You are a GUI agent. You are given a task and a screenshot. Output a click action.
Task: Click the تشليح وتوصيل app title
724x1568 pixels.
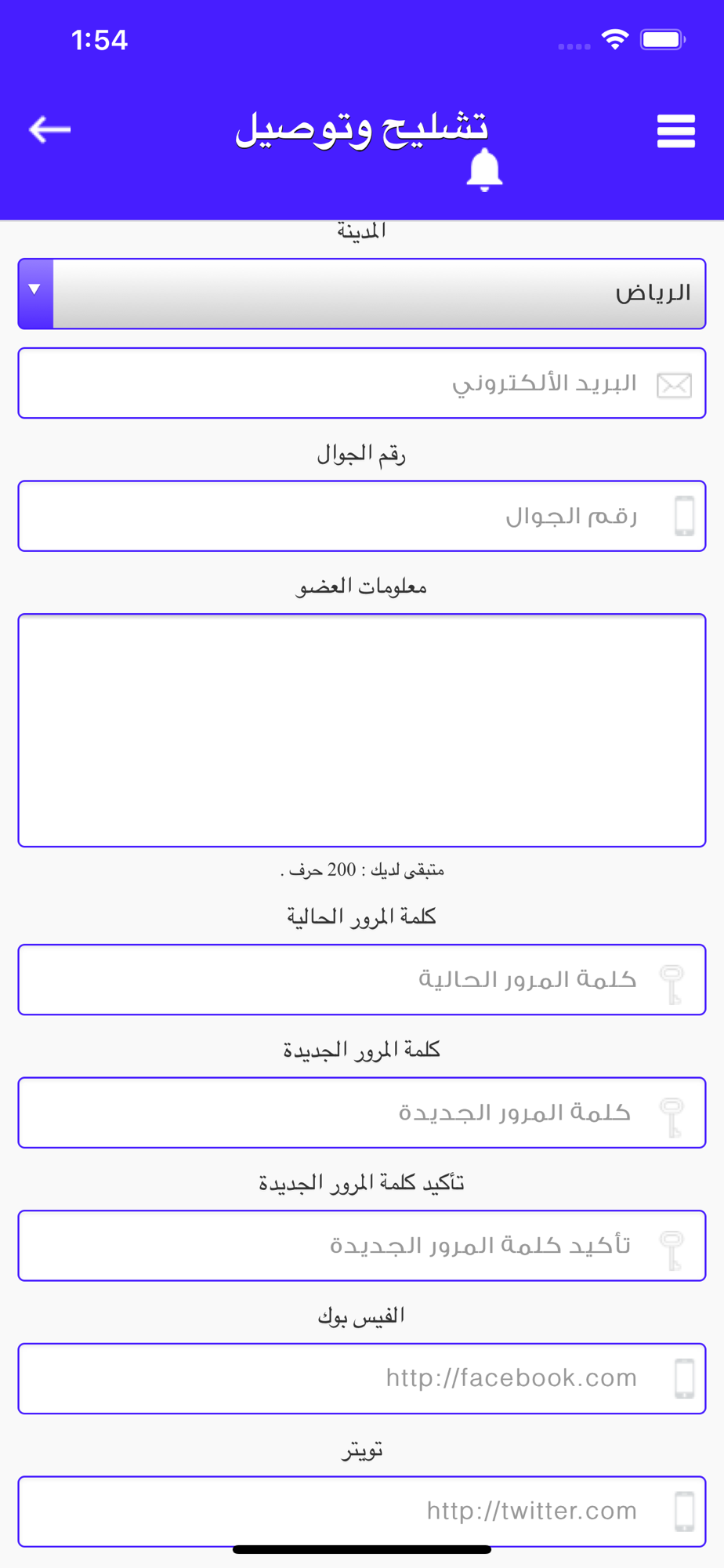[x=361, y=129]
